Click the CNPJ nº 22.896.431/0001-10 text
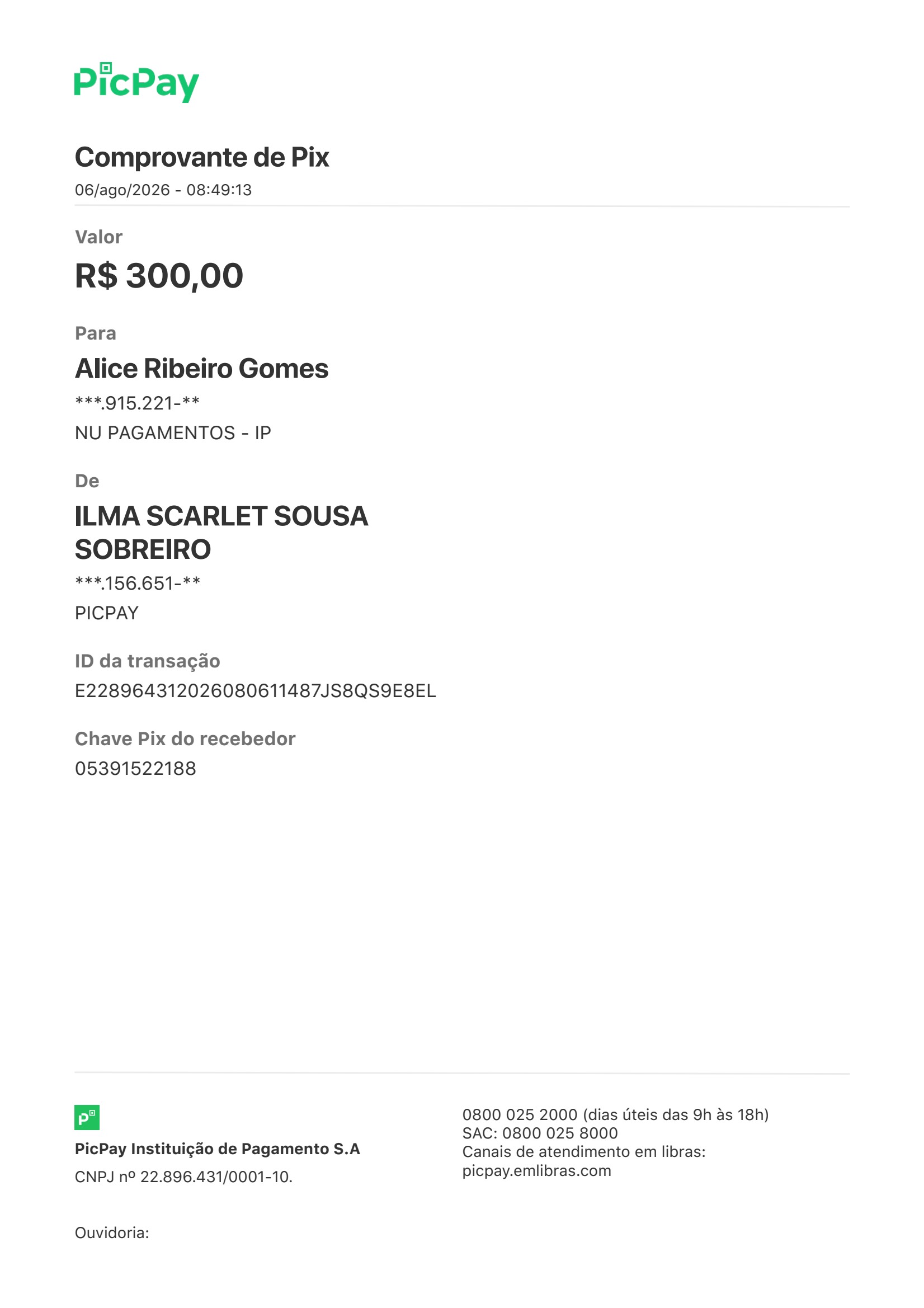 click(x=183, y=1177)
